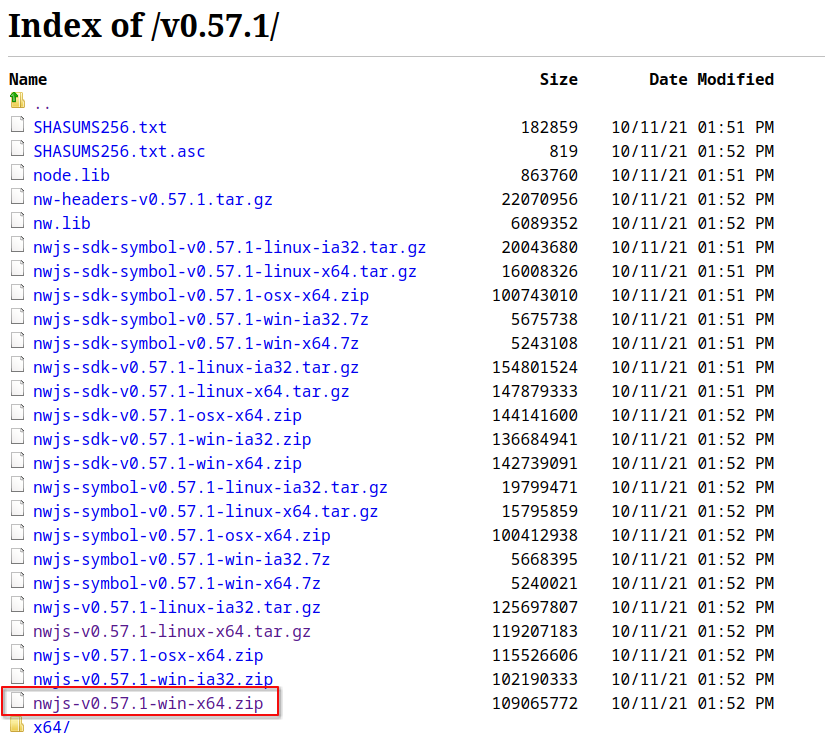This screenshot has width=825, height=756.
Task: Click file icon beside nwjs-sdk-symbol win-x64.7z
Action: click(x=17, y=340)
